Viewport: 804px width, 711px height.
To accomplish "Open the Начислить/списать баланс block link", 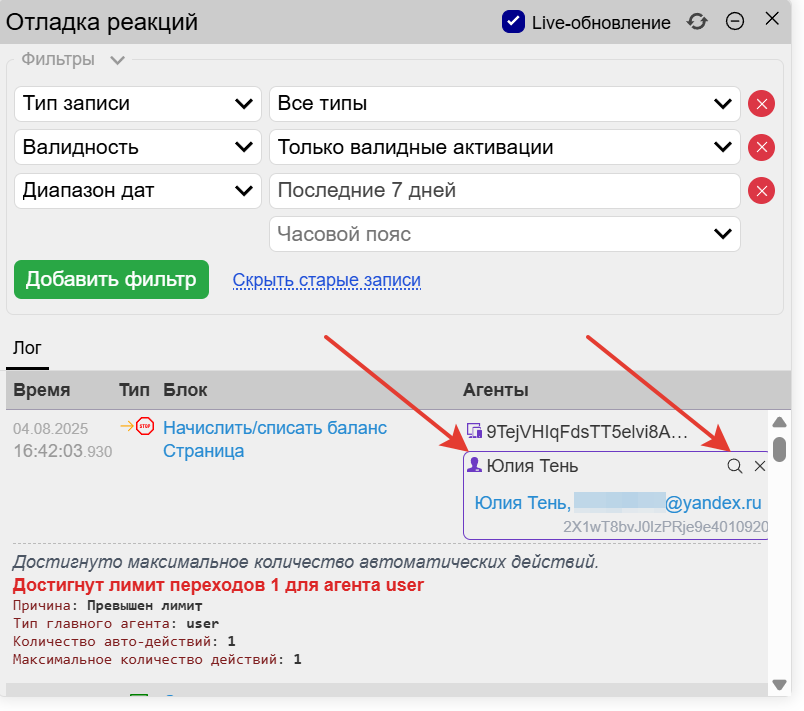I will [x=275, y=428].
